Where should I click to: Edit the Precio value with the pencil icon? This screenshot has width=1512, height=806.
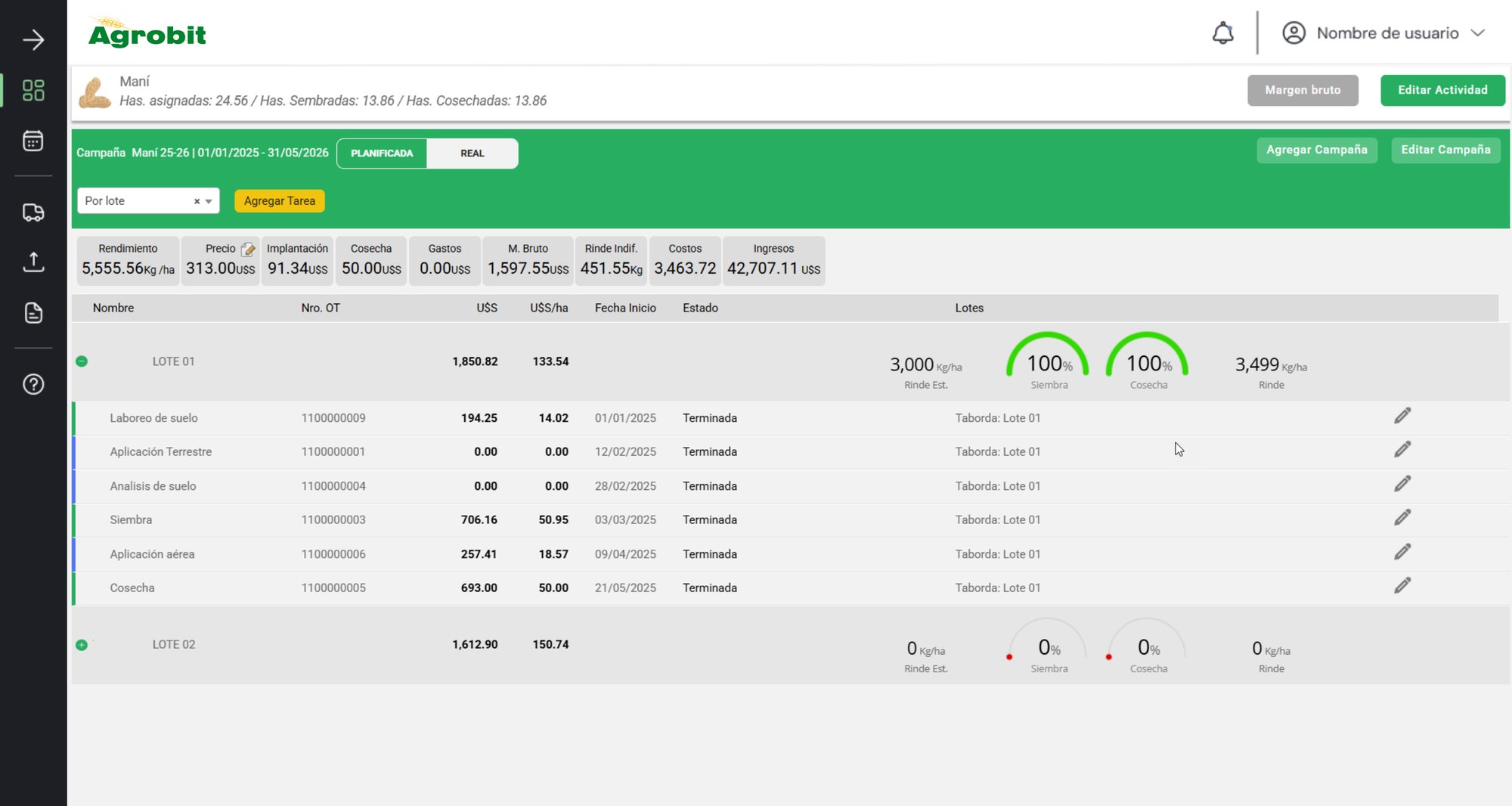[x=248, y=249]
